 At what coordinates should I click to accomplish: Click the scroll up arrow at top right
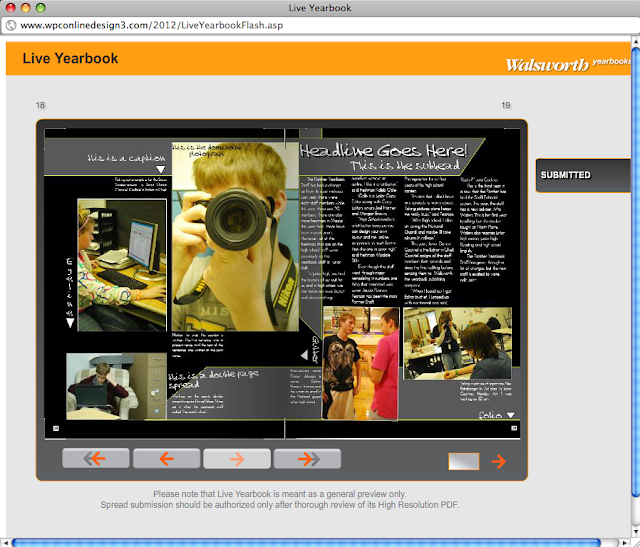click(x=636, y=41)
